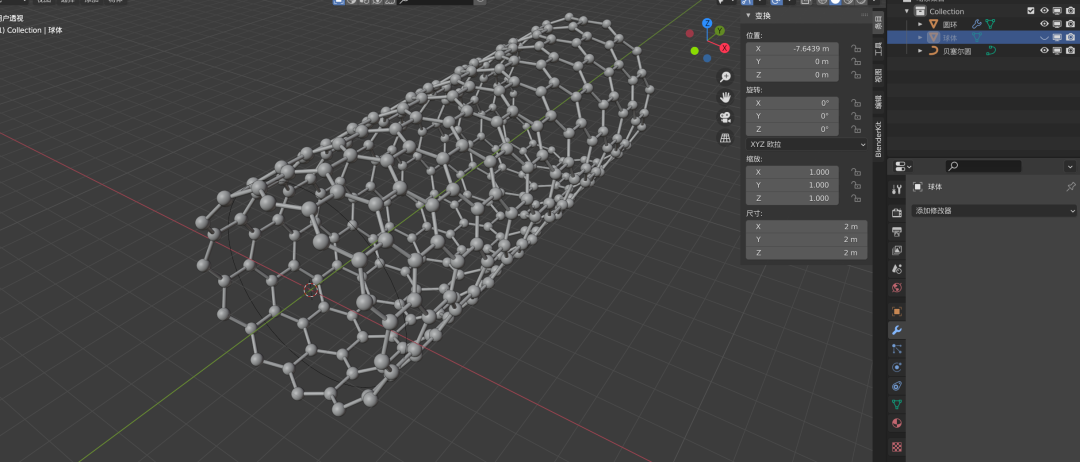Switch to the 工具 sidebar tab
Screen dimensions: 1080x462
(878, 48)
